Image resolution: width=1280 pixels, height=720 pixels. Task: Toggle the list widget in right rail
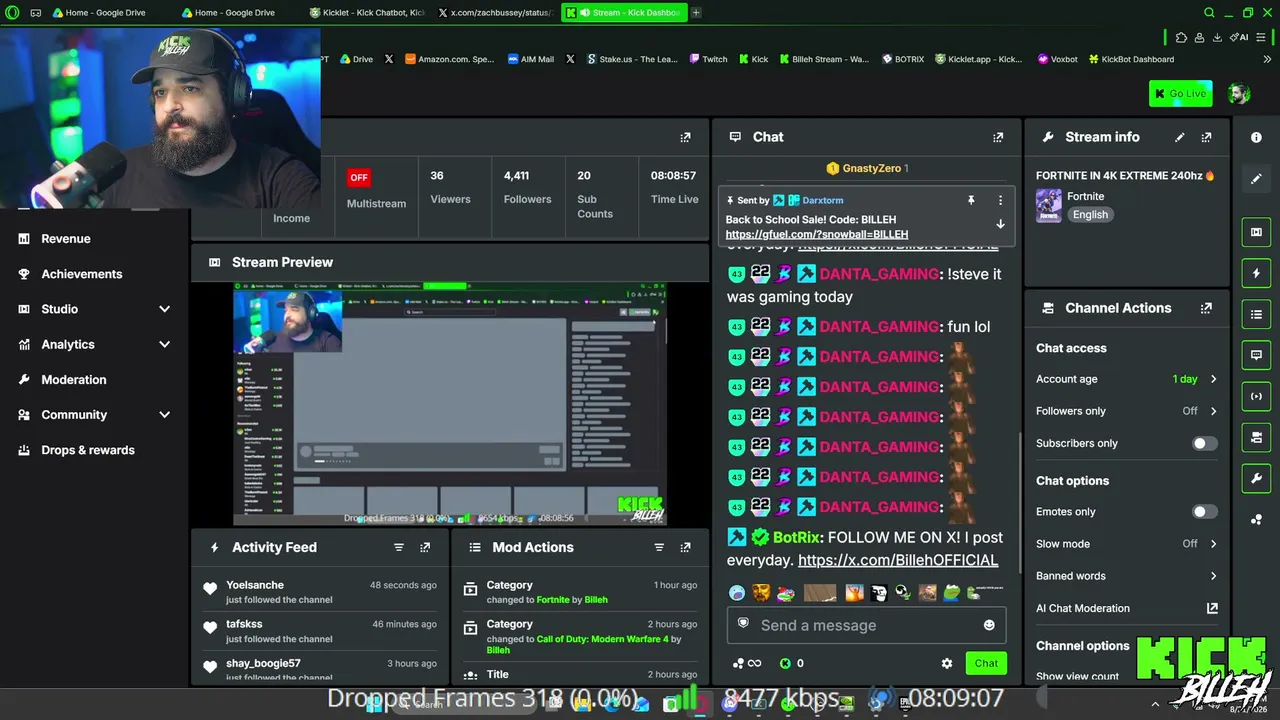coord(1256,315)
